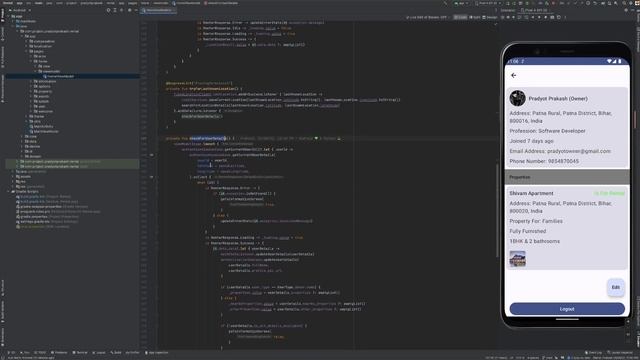Click the emulator toolbar Back icon
Image resolution: width=640 pixels, height=360 pixels.
point(533,18)
